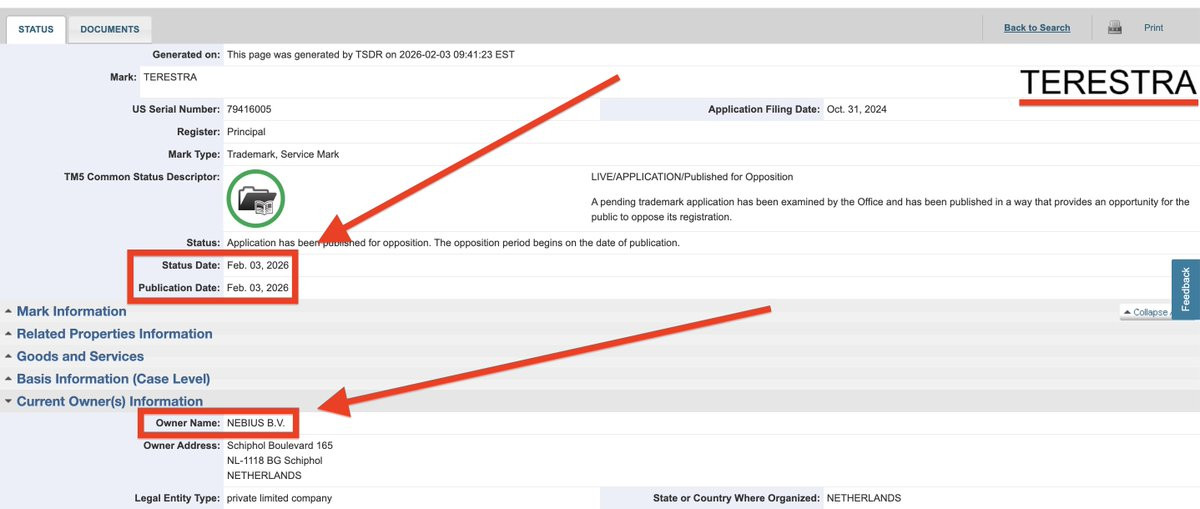1200x509 pixels.
Task: Click the Publication Date value
Action: tap(258, 288)
